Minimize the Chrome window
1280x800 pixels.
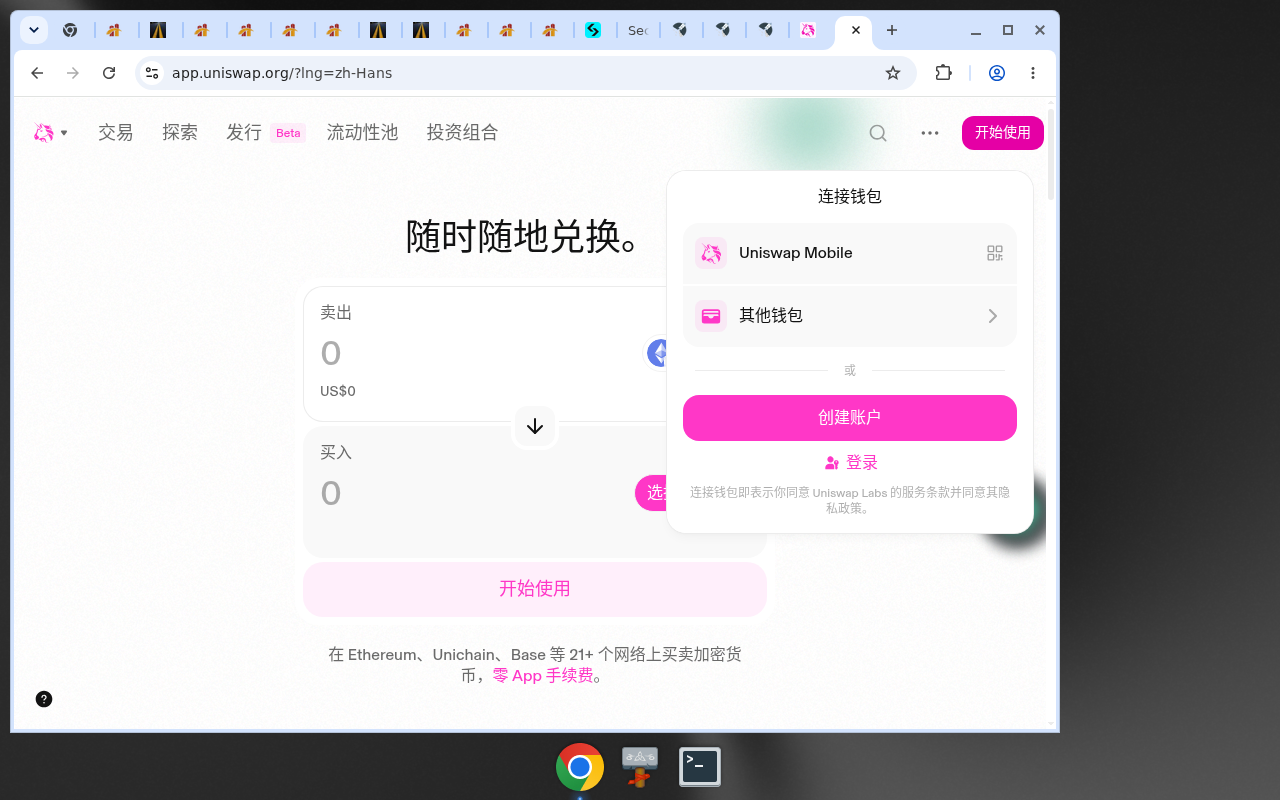click(975, 30)
